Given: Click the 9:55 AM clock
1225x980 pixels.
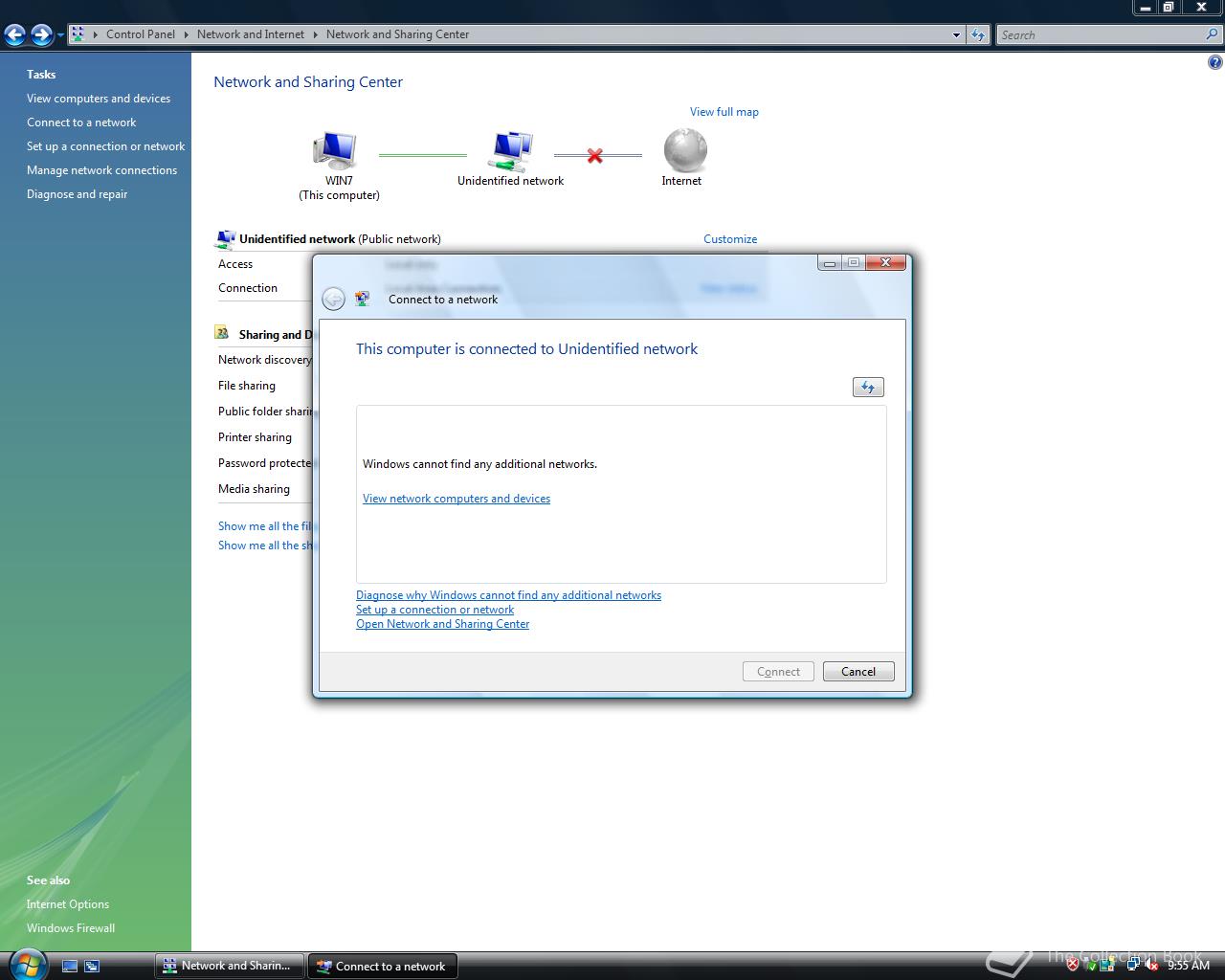Looking at the screenshot, I should [1189, 966].
